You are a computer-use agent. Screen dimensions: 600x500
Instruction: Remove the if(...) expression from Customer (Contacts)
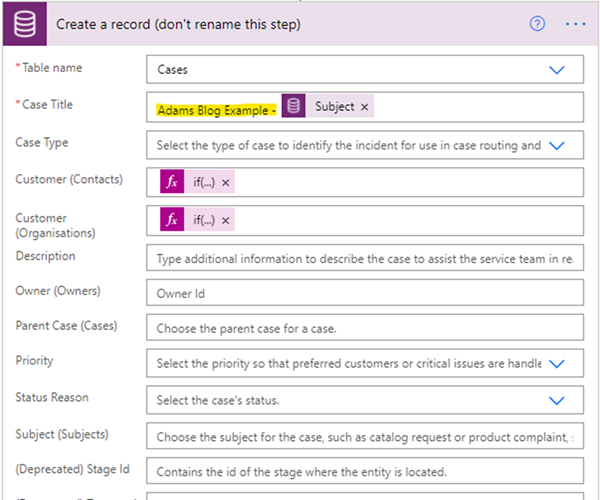(226, 182)
